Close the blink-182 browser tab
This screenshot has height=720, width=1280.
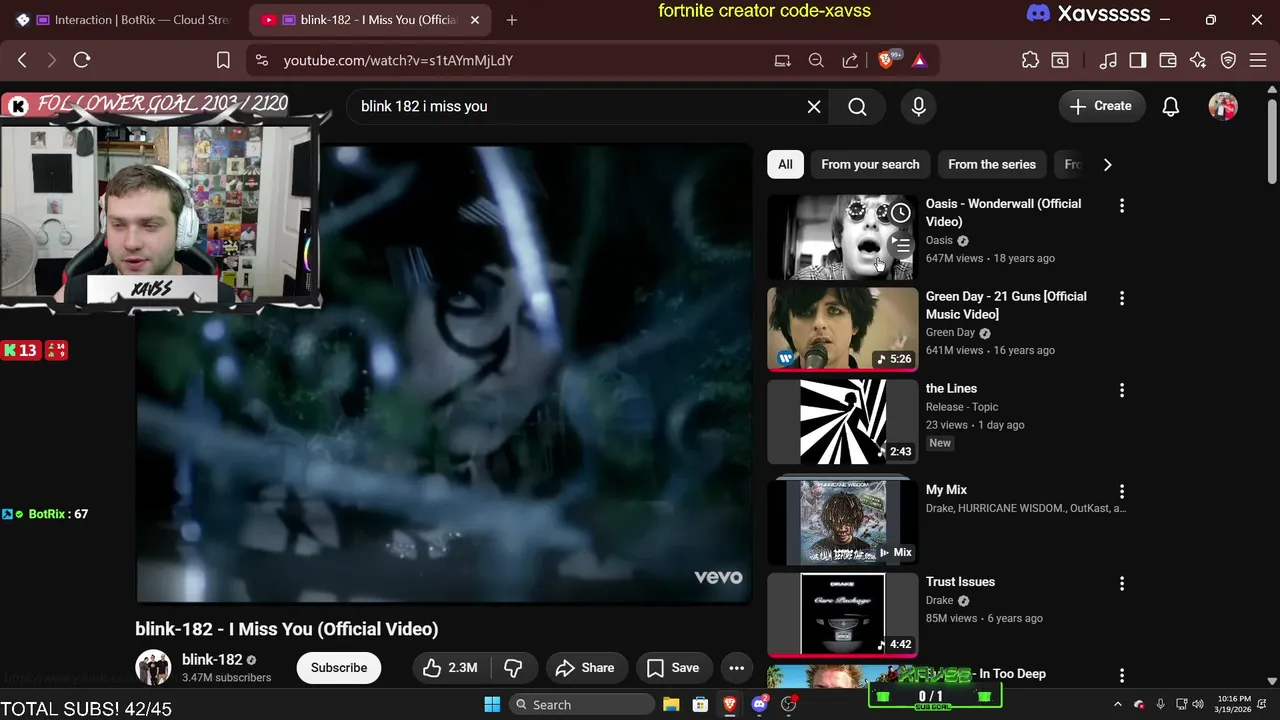(475, 20)
